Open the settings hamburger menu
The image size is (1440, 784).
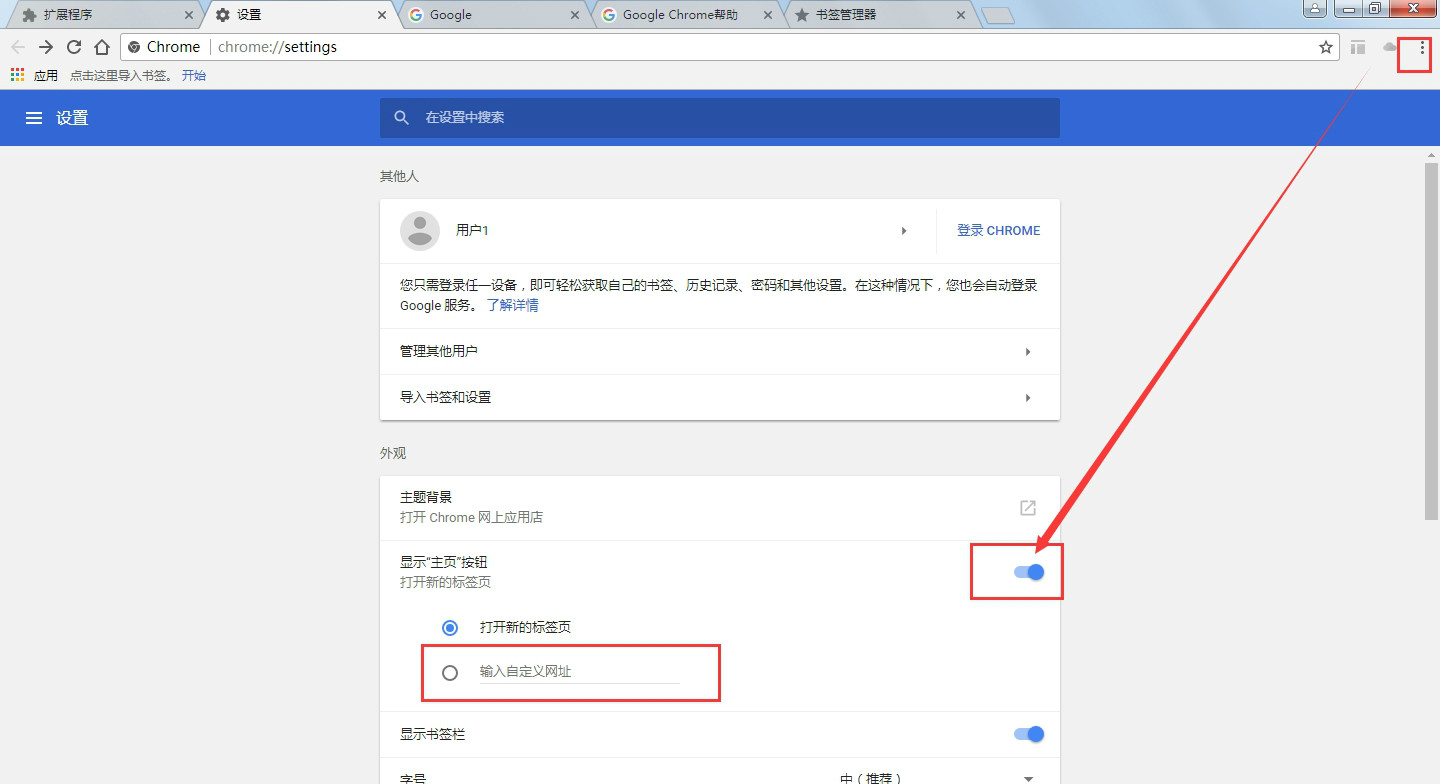(x=34, y=118)
